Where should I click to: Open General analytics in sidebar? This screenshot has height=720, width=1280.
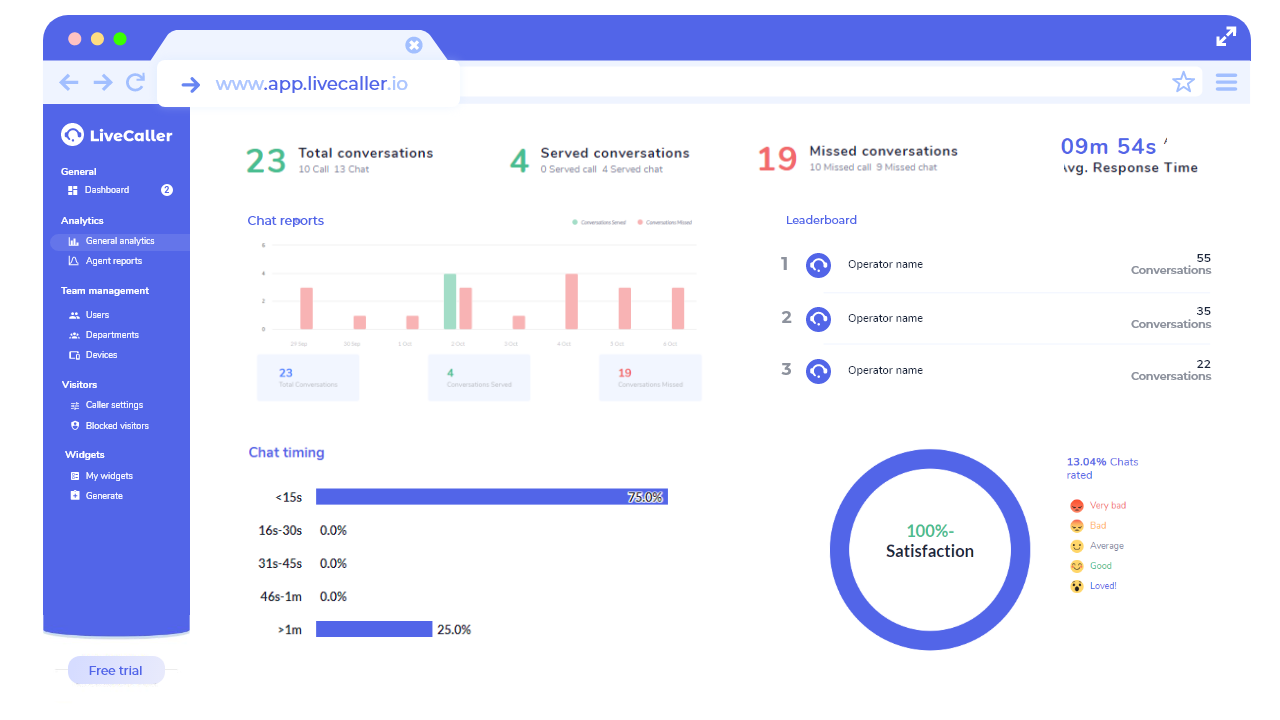119,241
